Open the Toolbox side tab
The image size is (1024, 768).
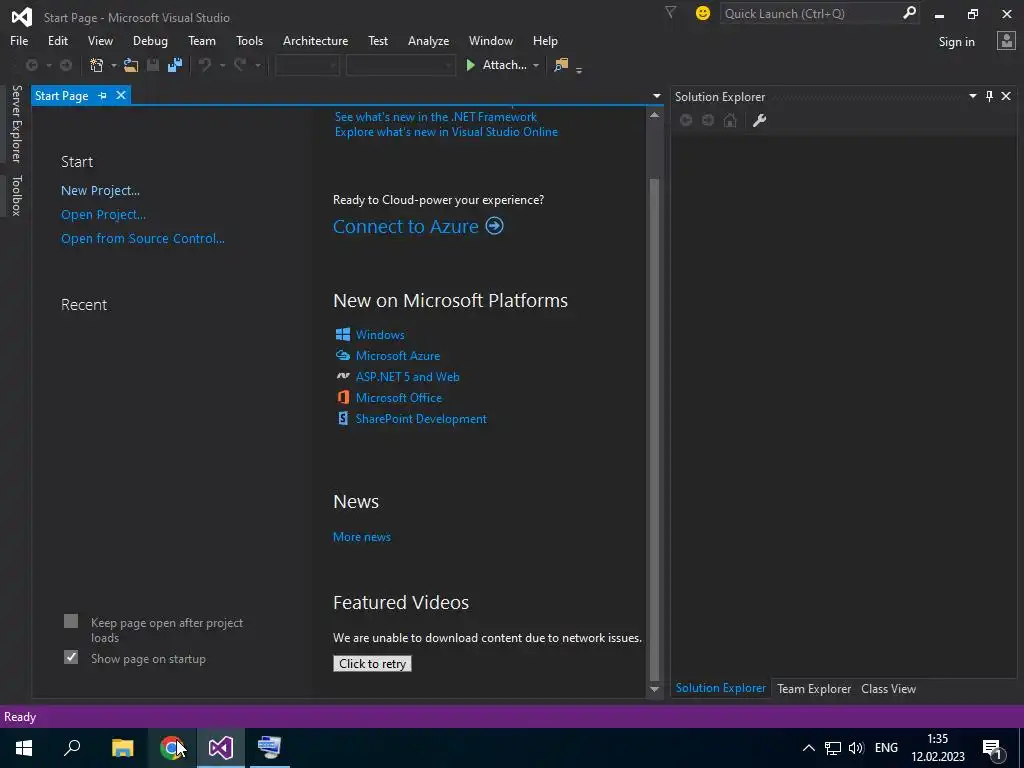pos(16,195)
